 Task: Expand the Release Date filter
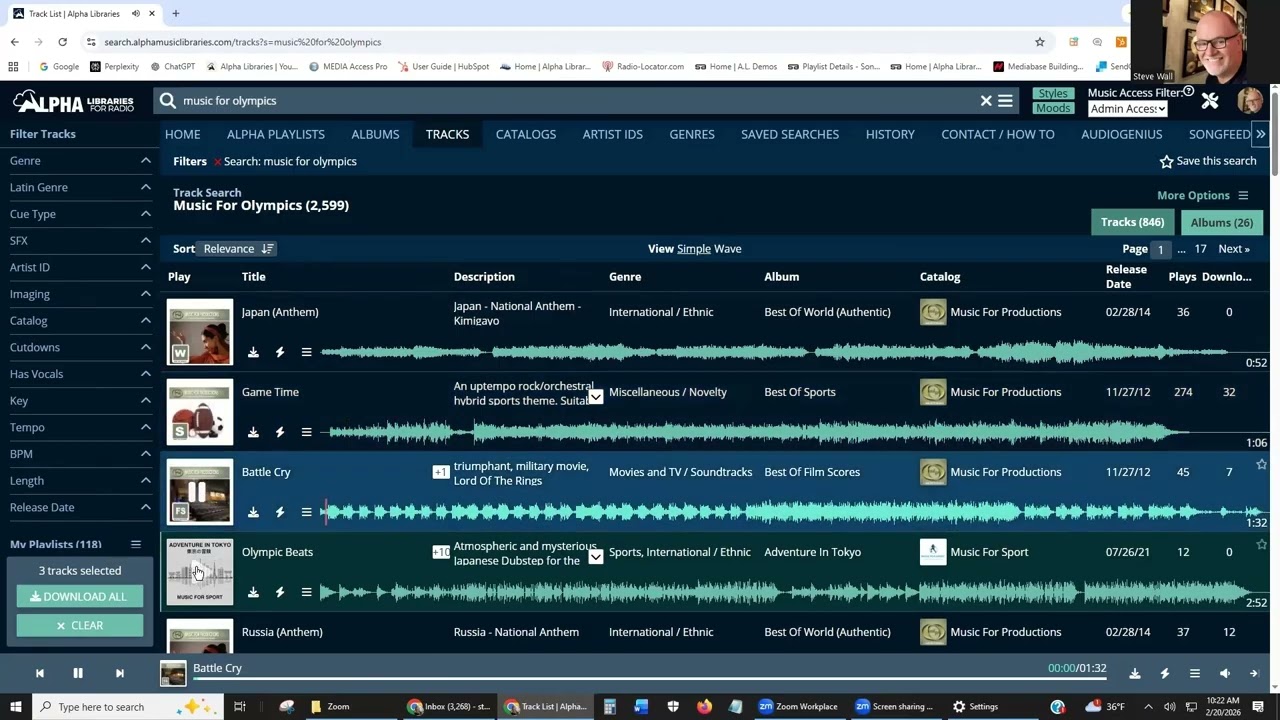coord(80,507)
